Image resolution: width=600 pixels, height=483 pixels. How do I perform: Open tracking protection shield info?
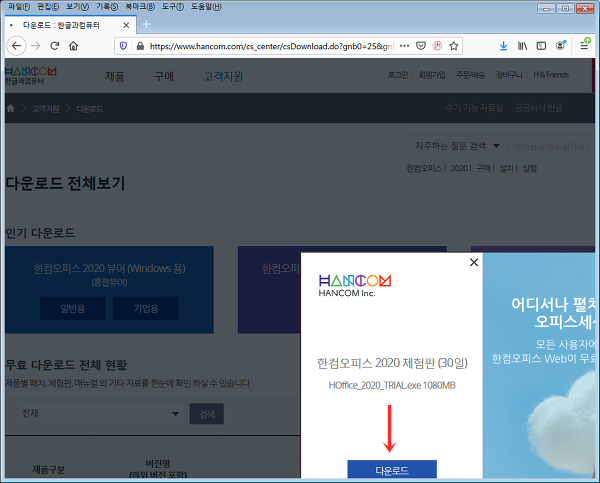coord(123,46)
